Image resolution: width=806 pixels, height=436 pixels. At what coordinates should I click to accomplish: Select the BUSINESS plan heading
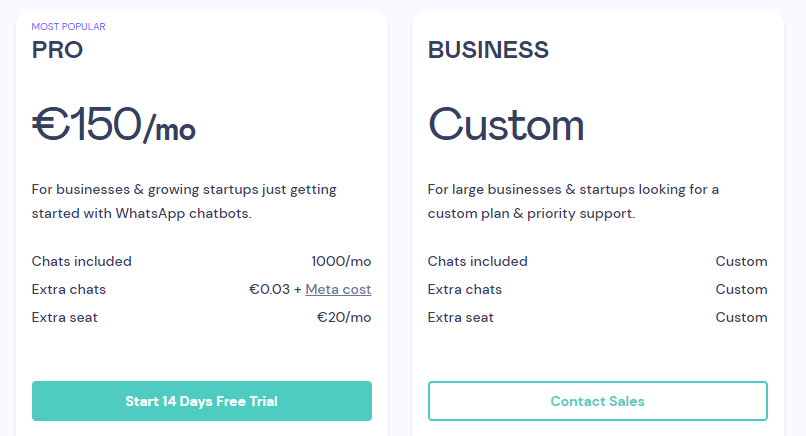[488, 50]
